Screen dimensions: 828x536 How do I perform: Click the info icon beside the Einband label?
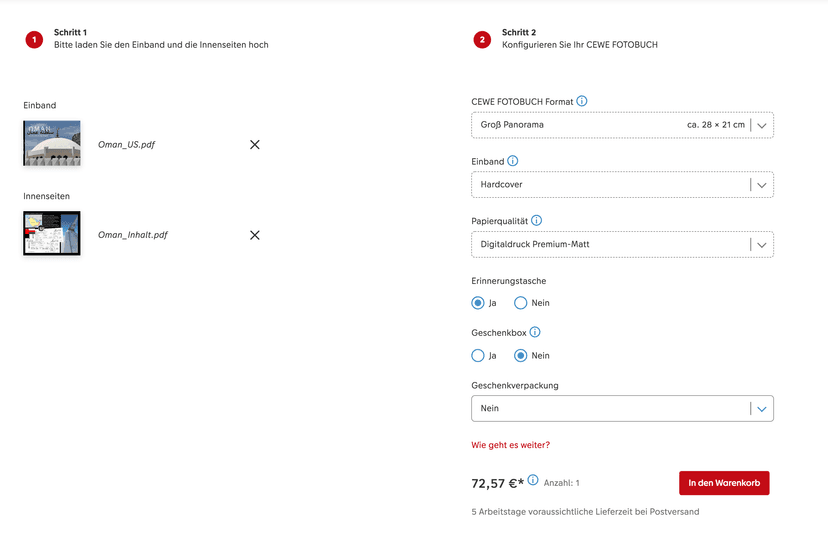[x=513, y=161]
